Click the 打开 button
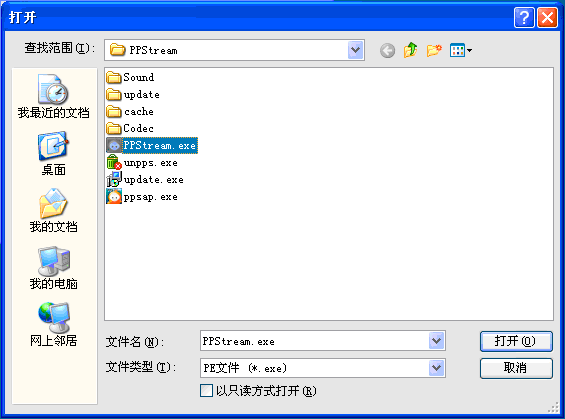 (516, 341)
